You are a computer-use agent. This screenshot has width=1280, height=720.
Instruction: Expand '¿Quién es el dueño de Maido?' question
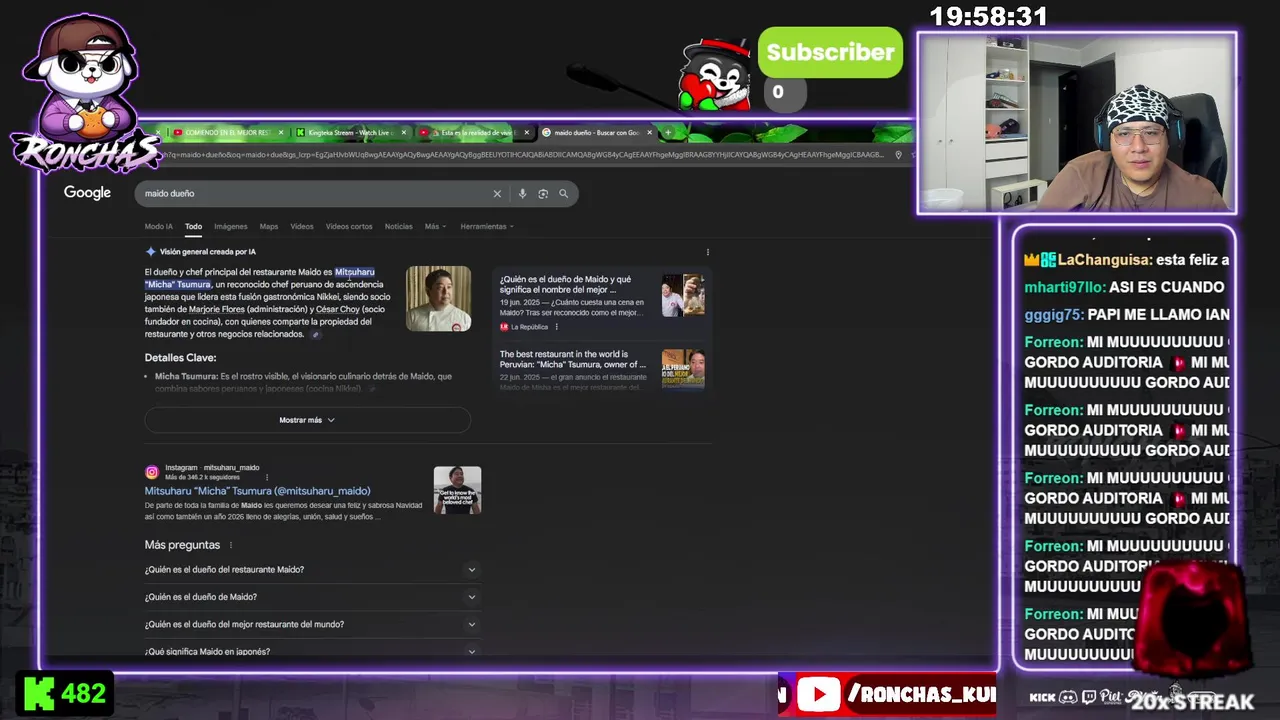point(312,597)
